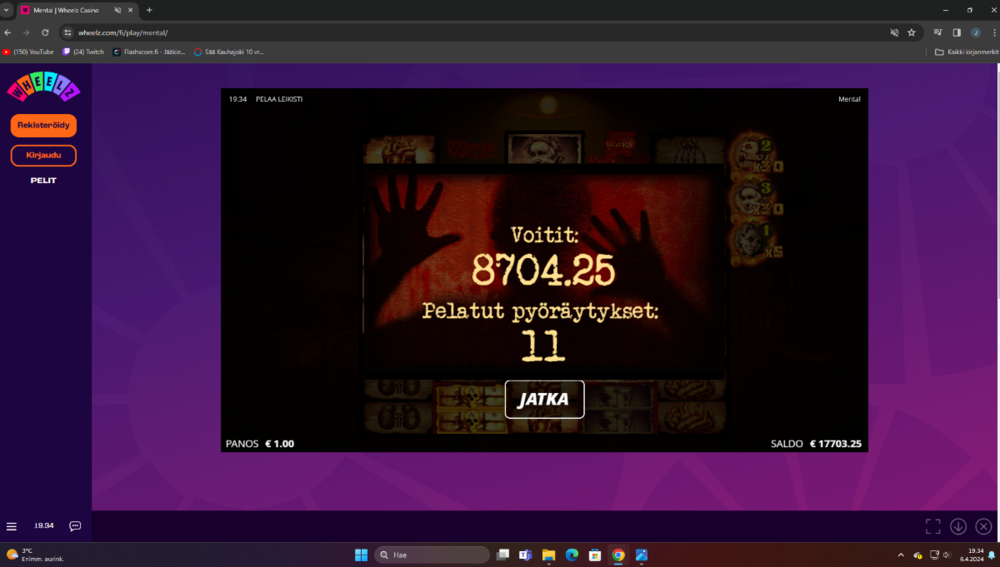Screen dimensions: 1000x567
Task: Go forward in browser history
Action: [26, 33]
